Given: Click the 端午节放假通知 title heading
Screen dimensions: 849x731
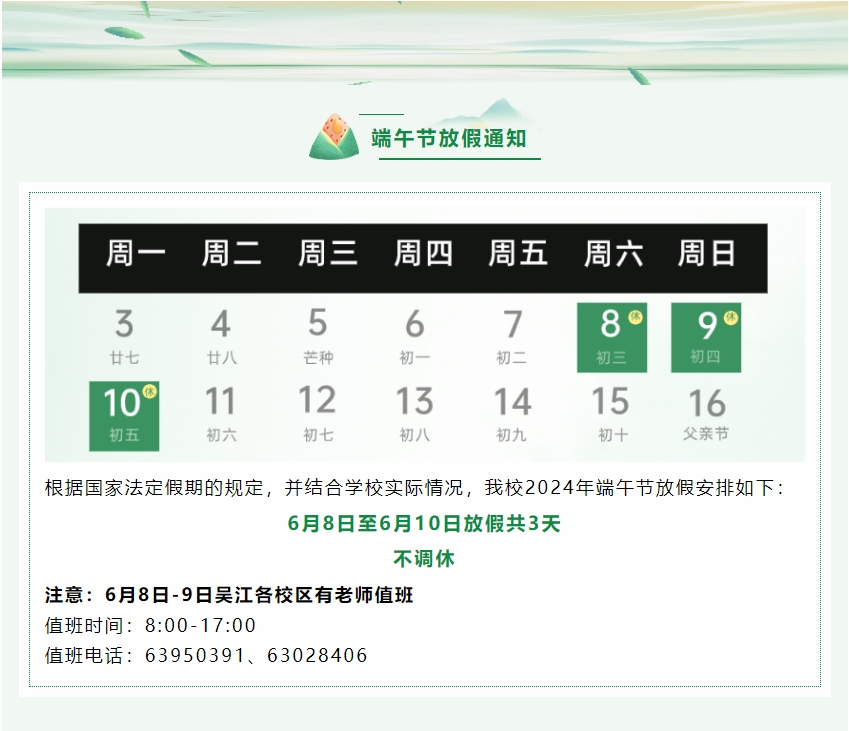Looking at the screenshot, I should click(x=449, y=139).
